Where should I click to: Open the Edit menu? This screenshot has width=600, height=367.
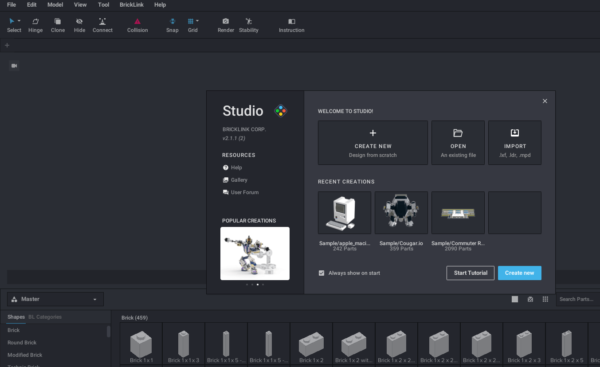click(x=32, y=5)
